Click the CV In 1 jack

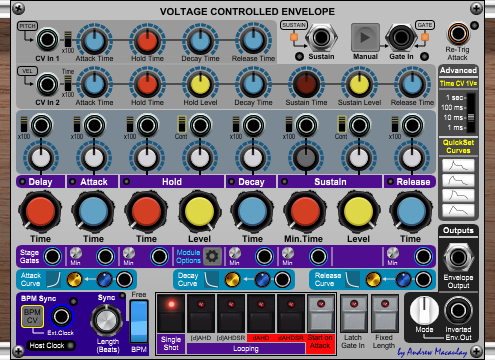(47, 40)
